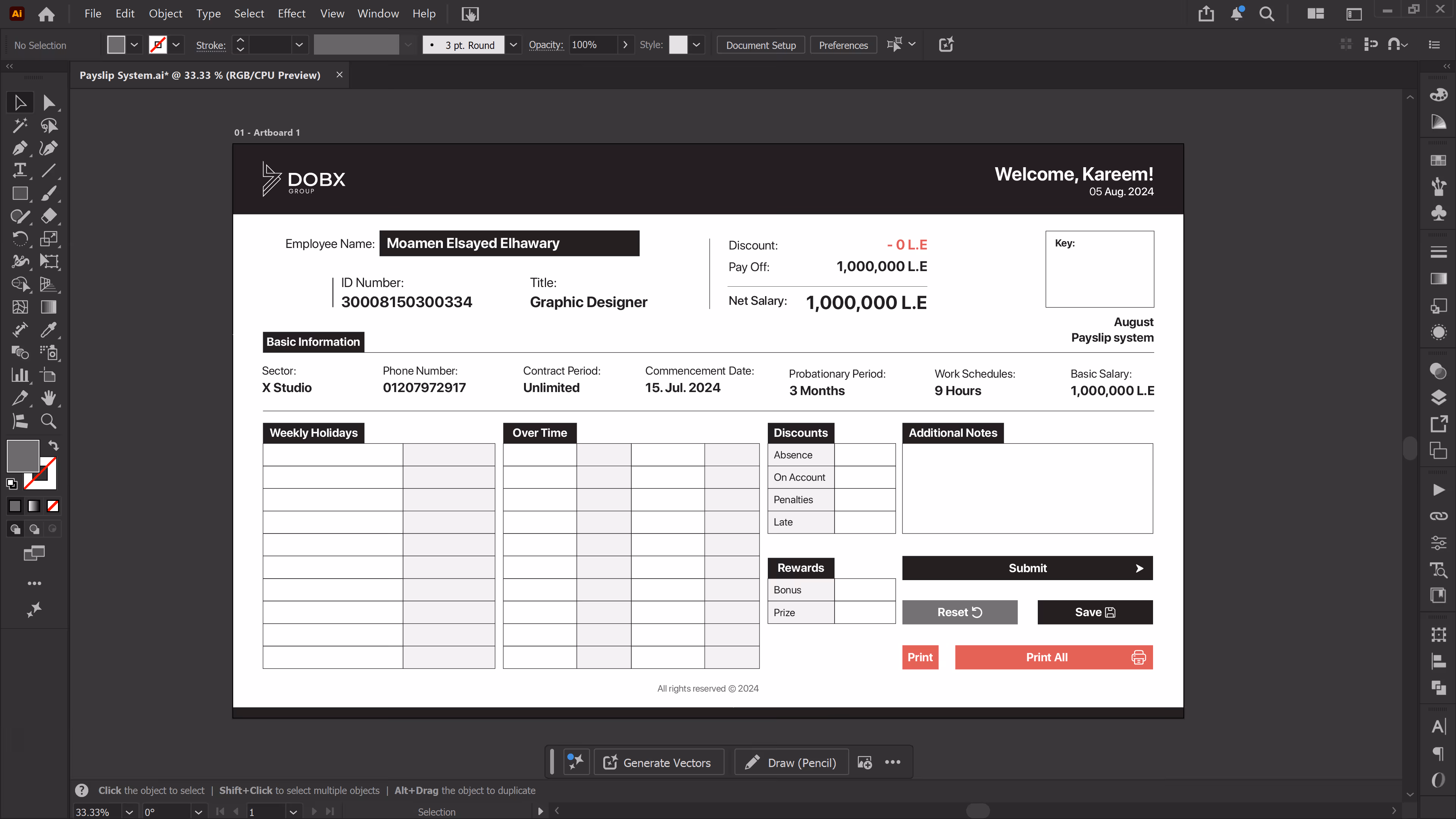Click the control bar fill swatch
1456x819 pixels.
(x=116, y=45)
